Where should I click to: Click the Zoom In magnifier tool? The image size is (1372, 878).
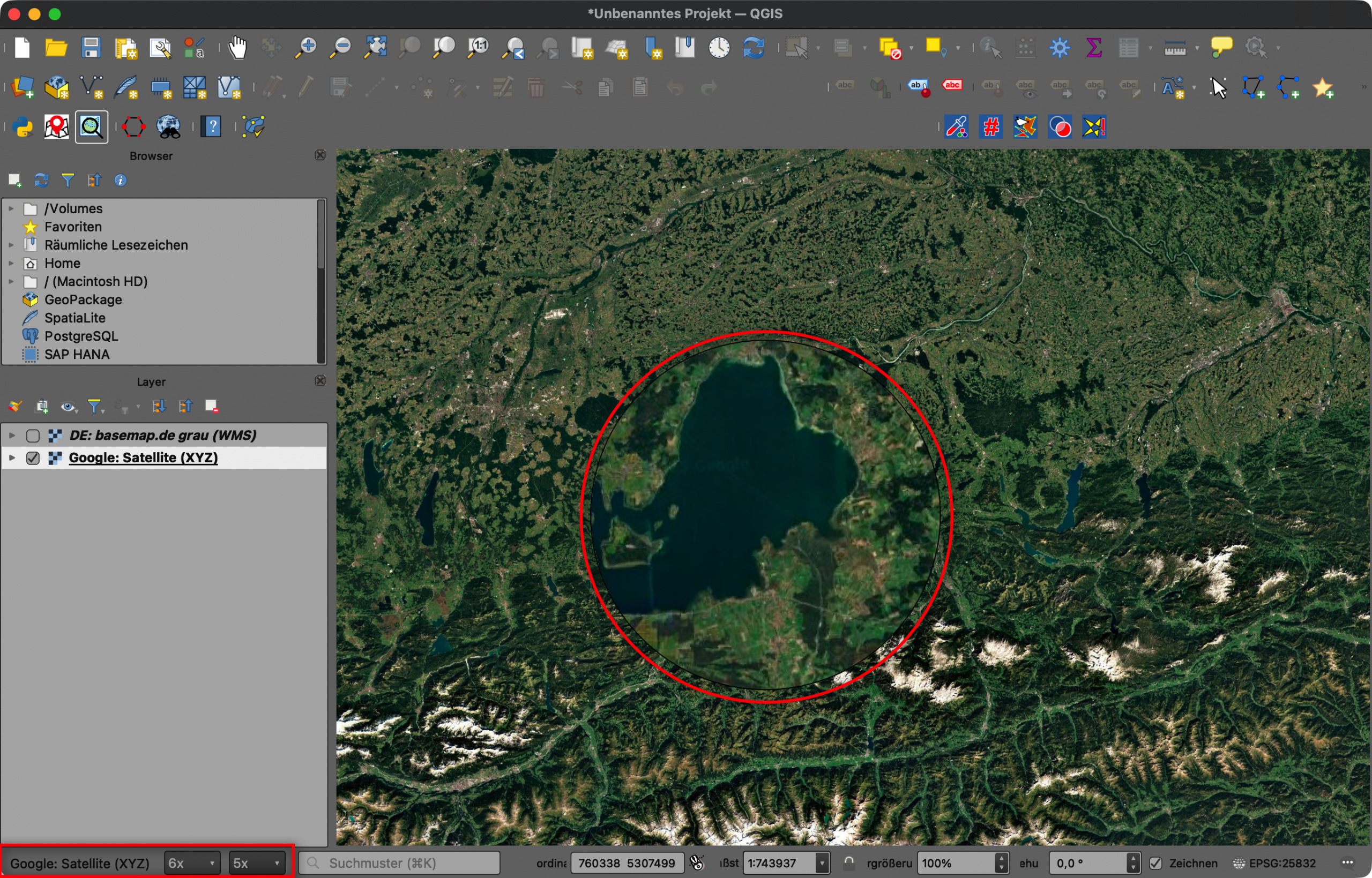click(305, 47)
